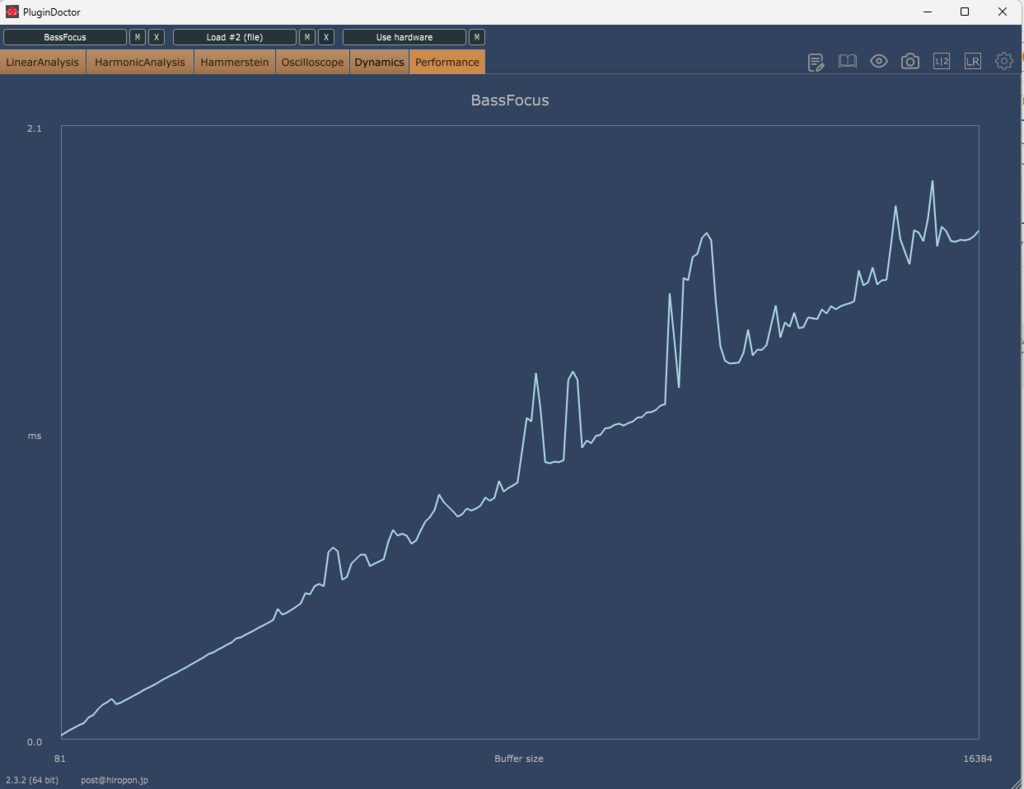Open the manual book icon
The width and height of the screenshot is (1024, 789).
pyautogui.click(x=847, y=61)
